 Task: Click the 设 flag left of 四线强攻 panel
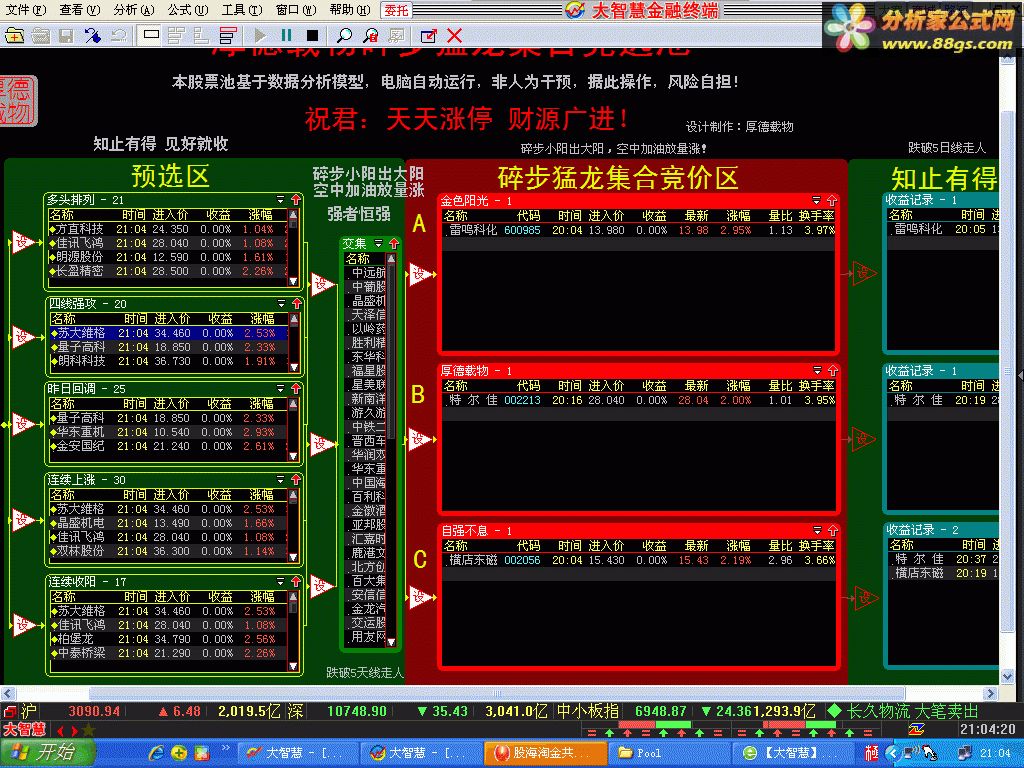pos(24,336)
